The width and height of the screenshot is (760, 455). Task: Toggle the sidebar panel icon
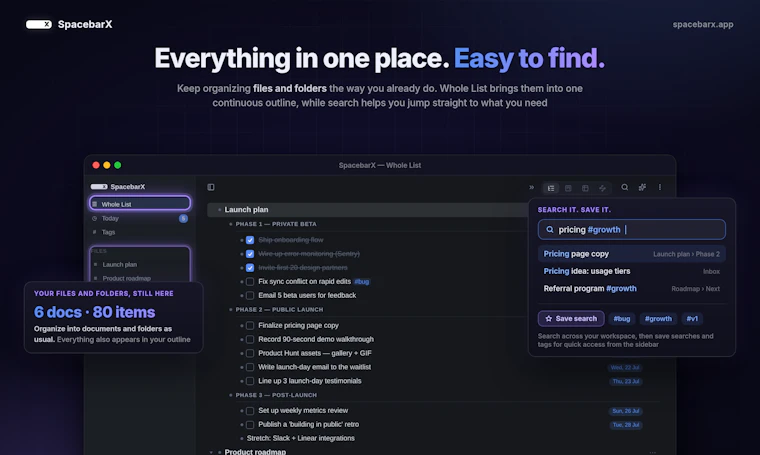pos(211,187)
